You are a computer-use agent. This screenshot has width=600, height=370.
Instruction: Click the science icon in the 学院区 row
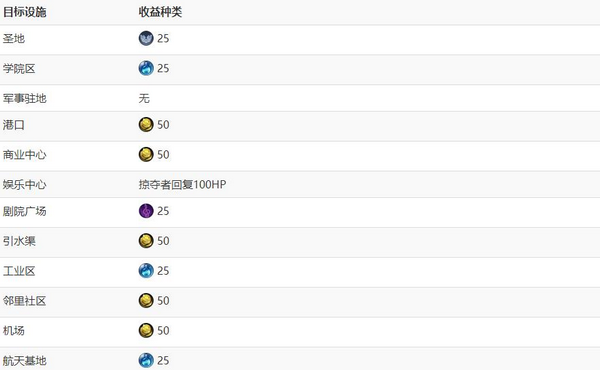[146, 68]
